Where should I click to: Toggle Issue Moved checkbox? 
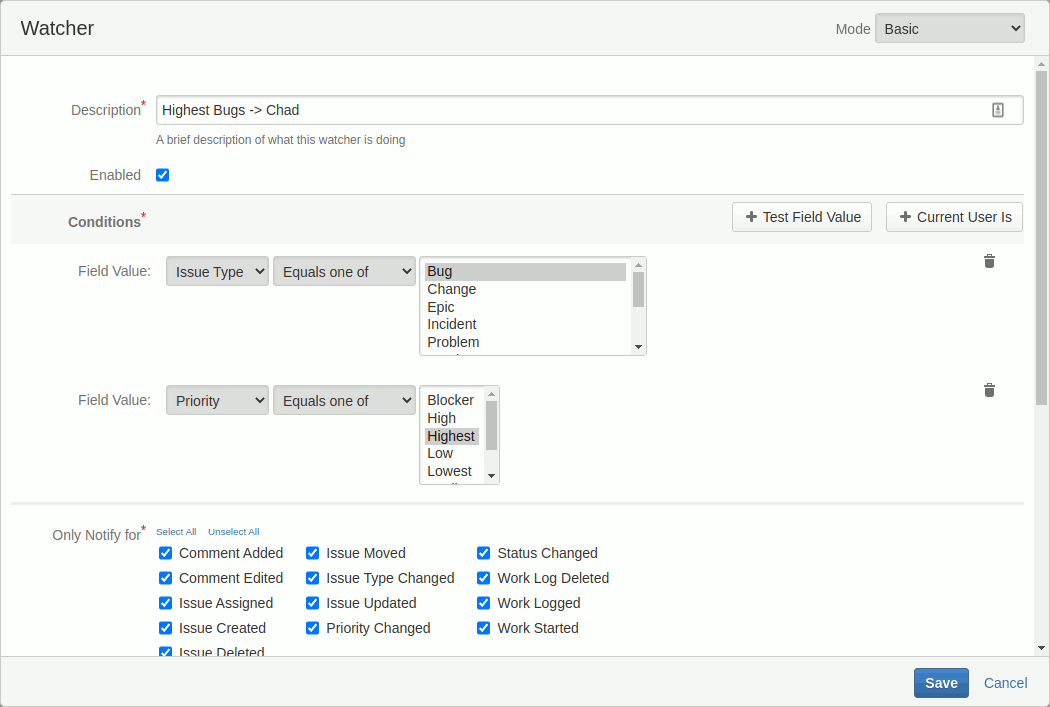[x=312, y=553]
